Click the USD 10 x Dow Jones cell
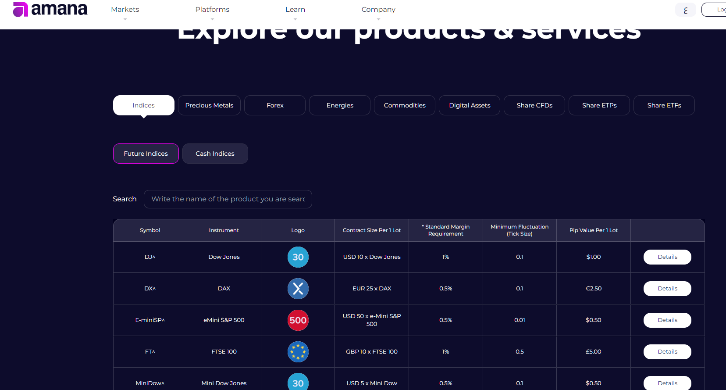This screenshot has width=726, height=390. coord(371,257)
